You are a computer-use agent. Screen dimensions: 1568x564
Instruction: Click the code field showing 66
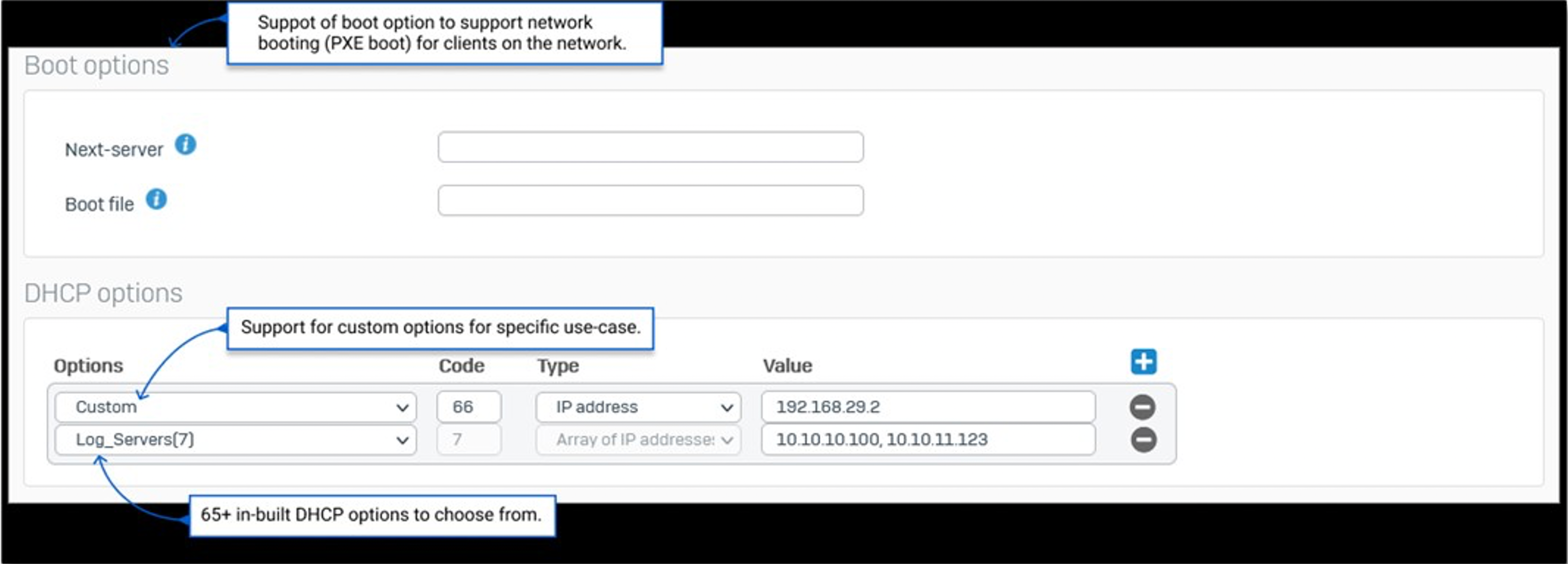tap(468, 407)
